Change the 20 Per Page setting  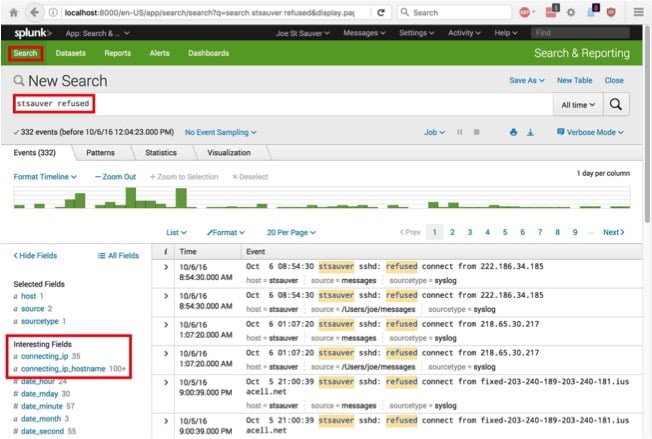click(x=291, y=232)
